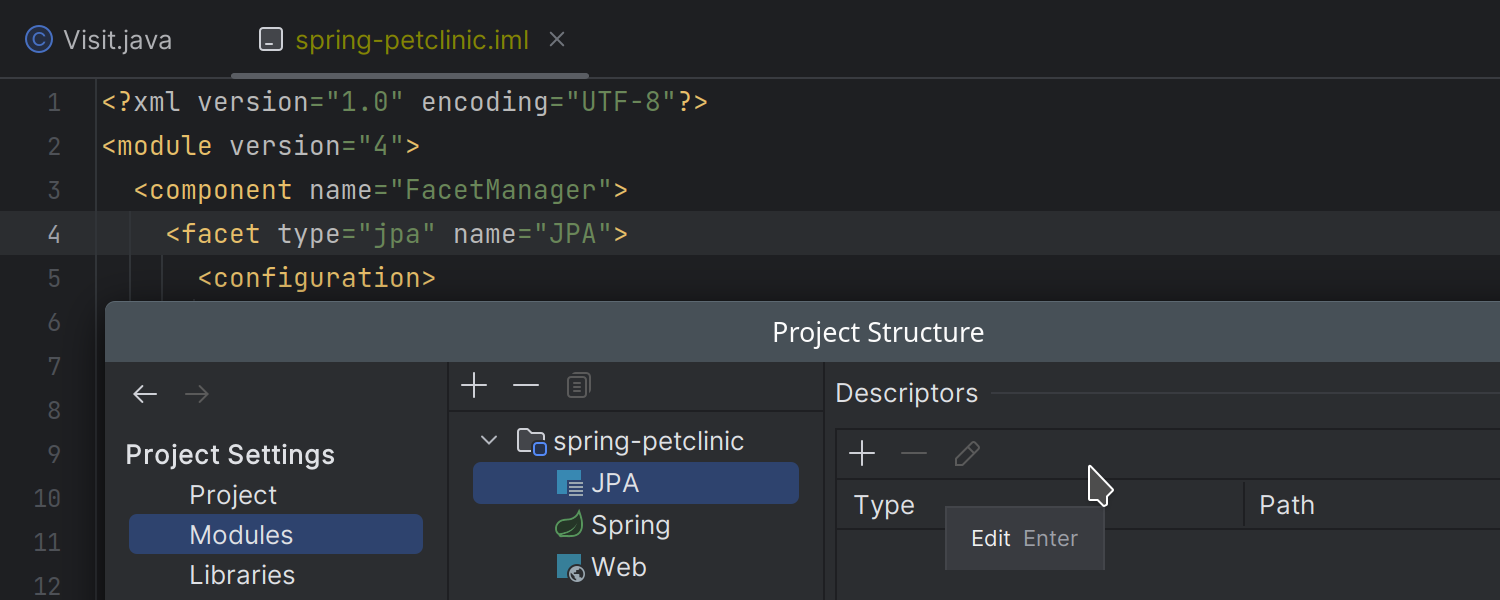The image size is (1500, 600).
Task: Click the back navigation arrow
Action: coord(145,394)
